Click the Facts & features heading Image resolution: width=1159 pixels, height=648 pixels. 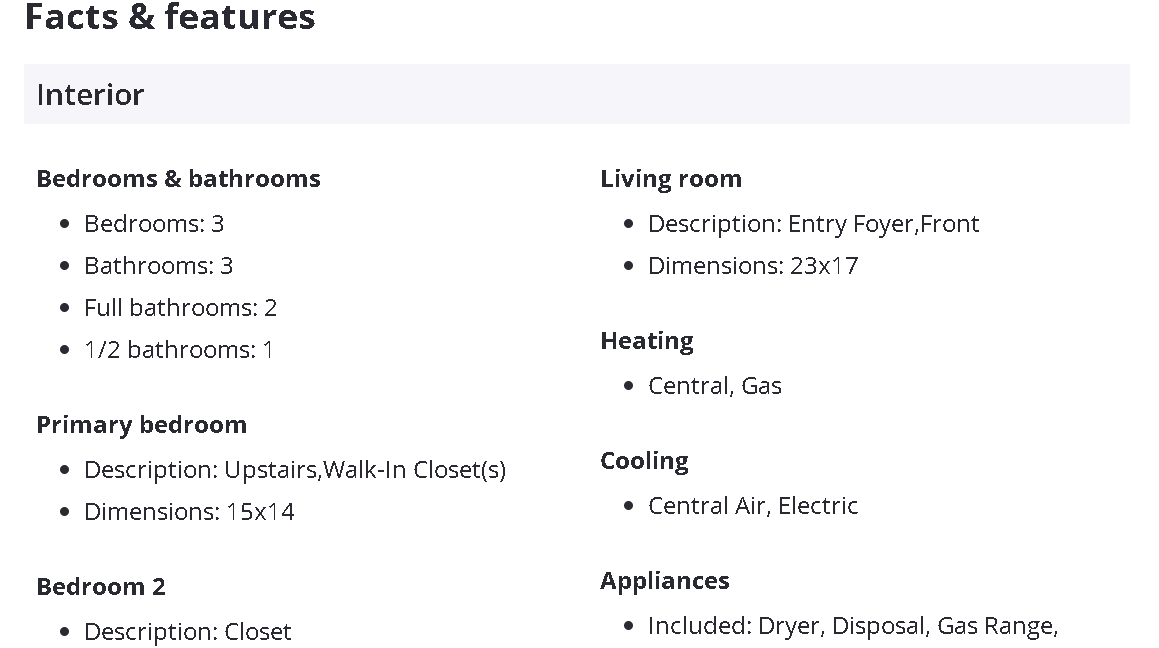[x=170, y=17]
